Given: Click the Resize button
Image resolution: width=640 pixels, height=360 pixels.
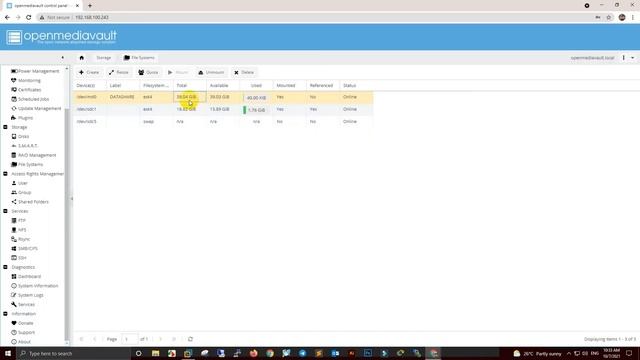Looking at the screenshot, I should point(119,72).
